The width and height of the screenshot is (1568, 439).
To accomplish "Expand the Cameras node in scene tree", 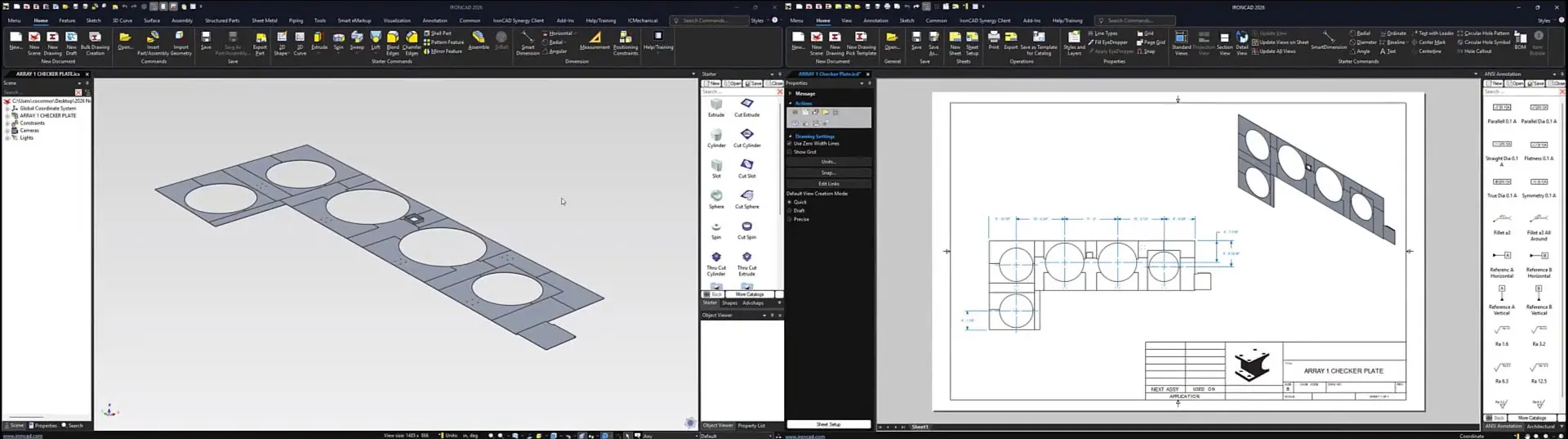I will coord(7,131).
